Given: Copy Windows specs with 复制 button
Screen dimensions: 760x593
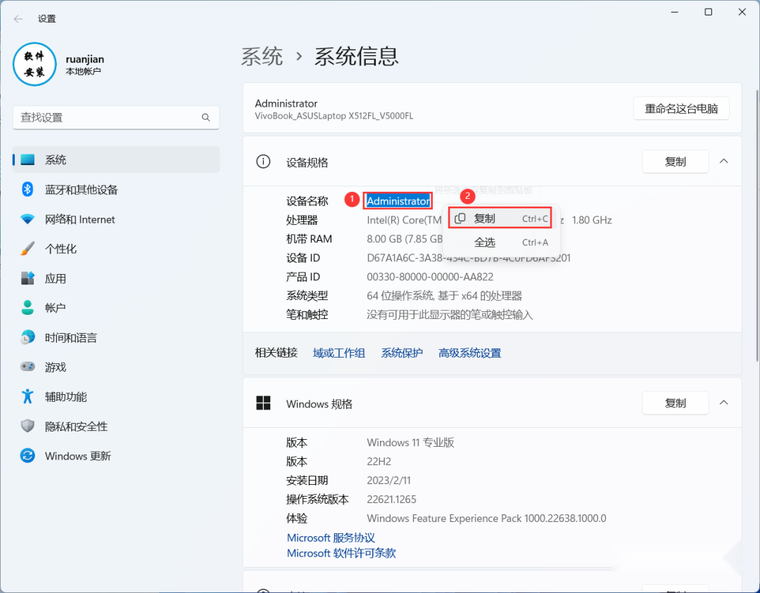Looking at the screenshot, I should (675, 403).
